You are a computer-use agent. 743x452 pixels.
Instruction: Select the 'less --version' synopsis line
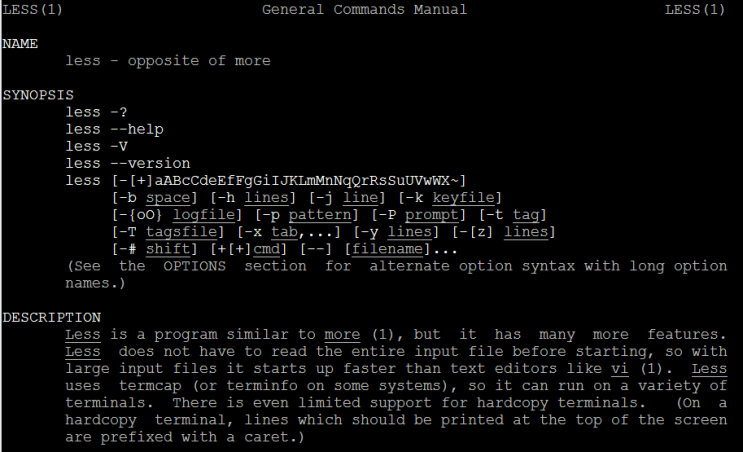point(128,163)
